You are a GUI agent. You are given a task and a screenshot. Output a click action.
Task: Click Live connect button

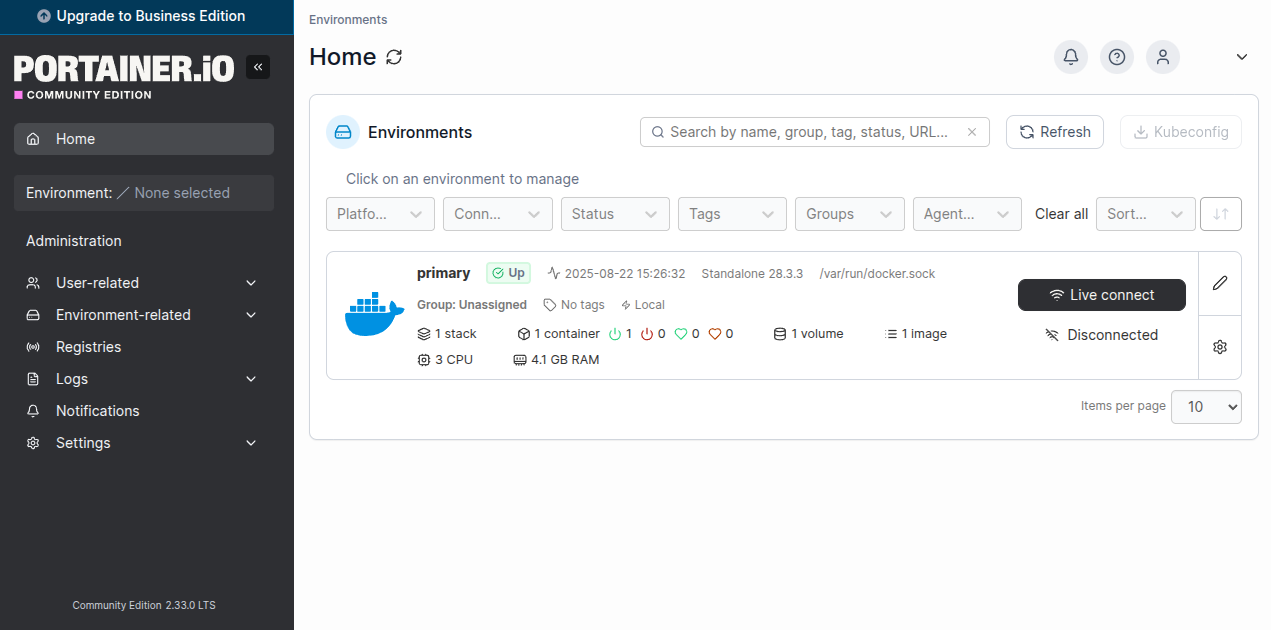pos(1102,295)
